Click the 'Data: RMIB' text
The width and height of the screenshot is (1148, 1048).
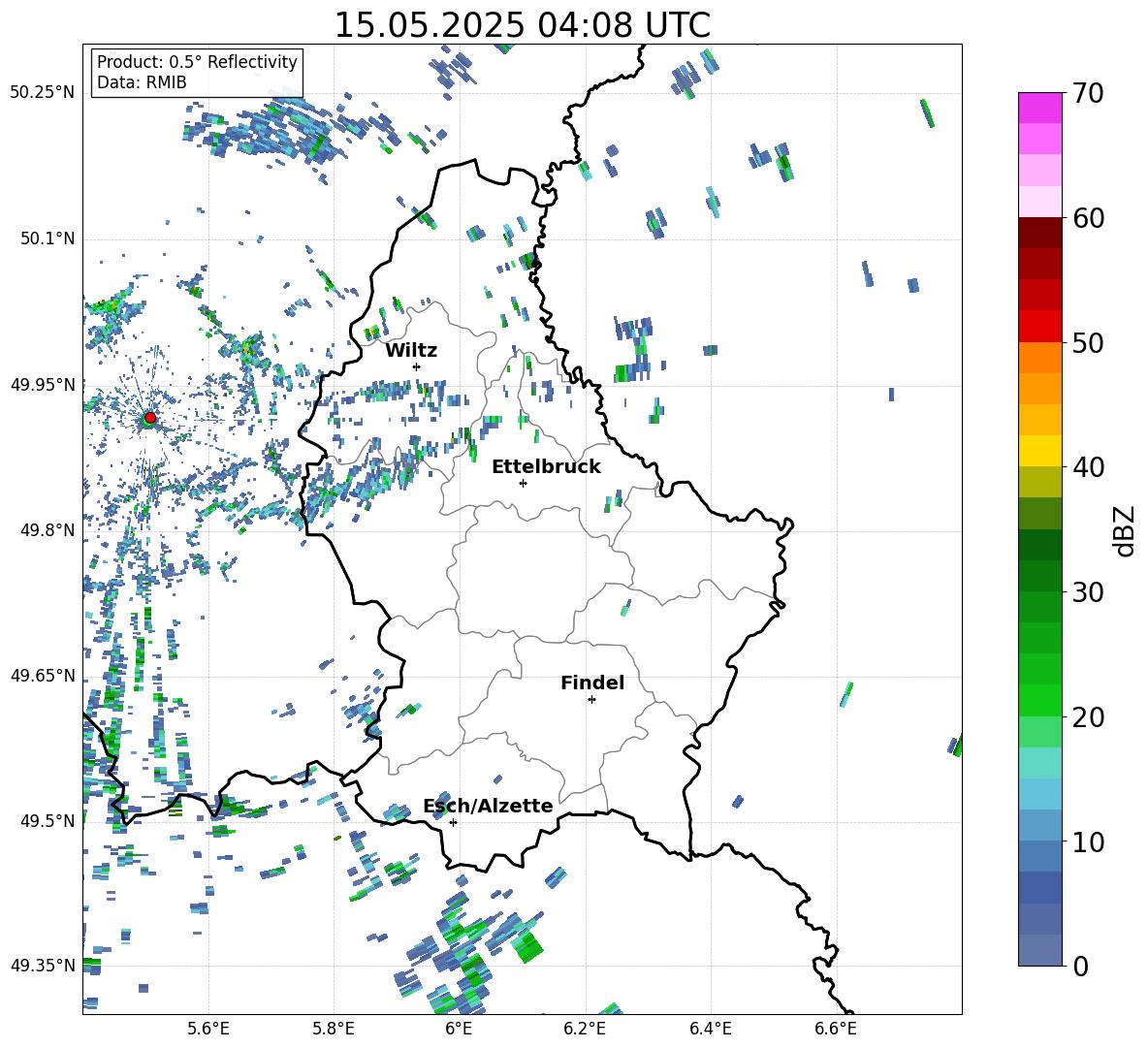click(142, 82)
